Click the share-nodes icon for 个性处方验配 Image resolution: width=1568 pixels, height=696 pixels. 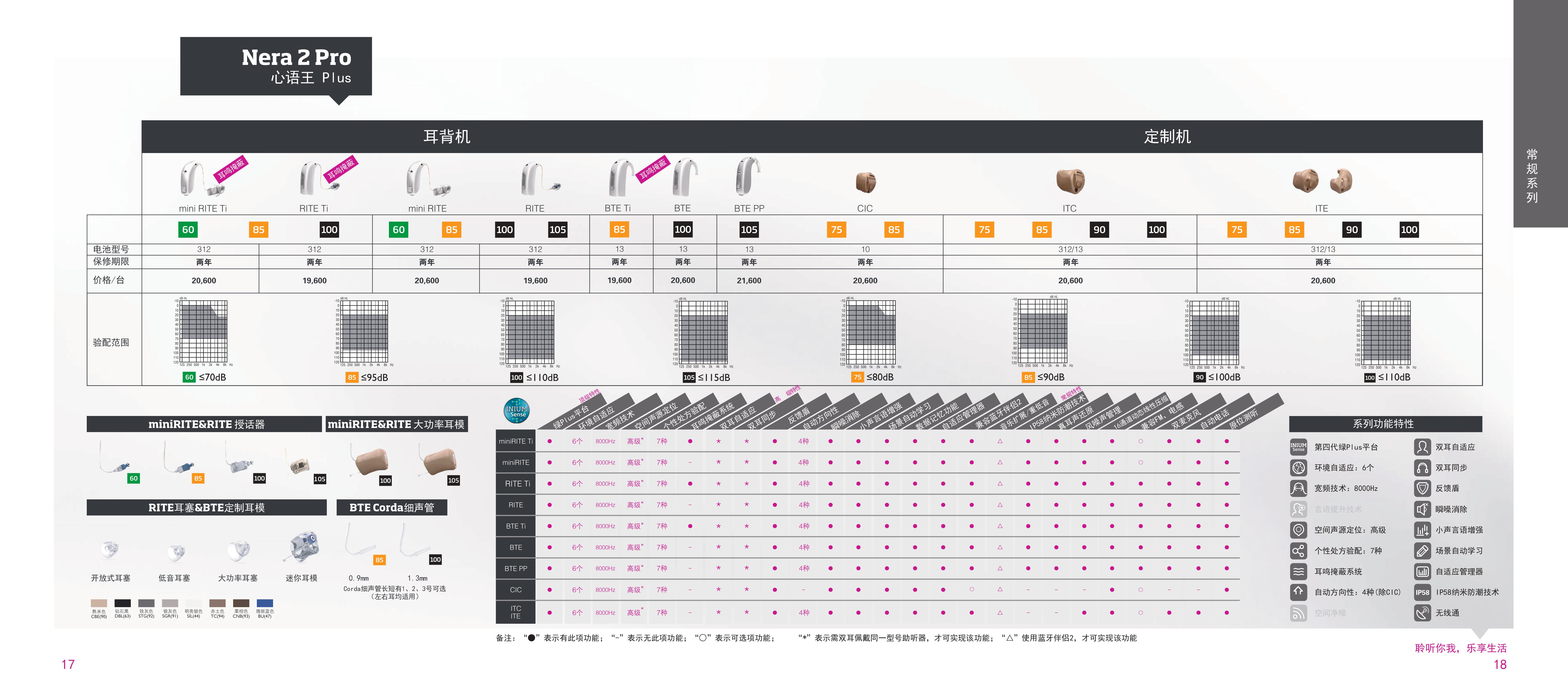coord(1298,551)
